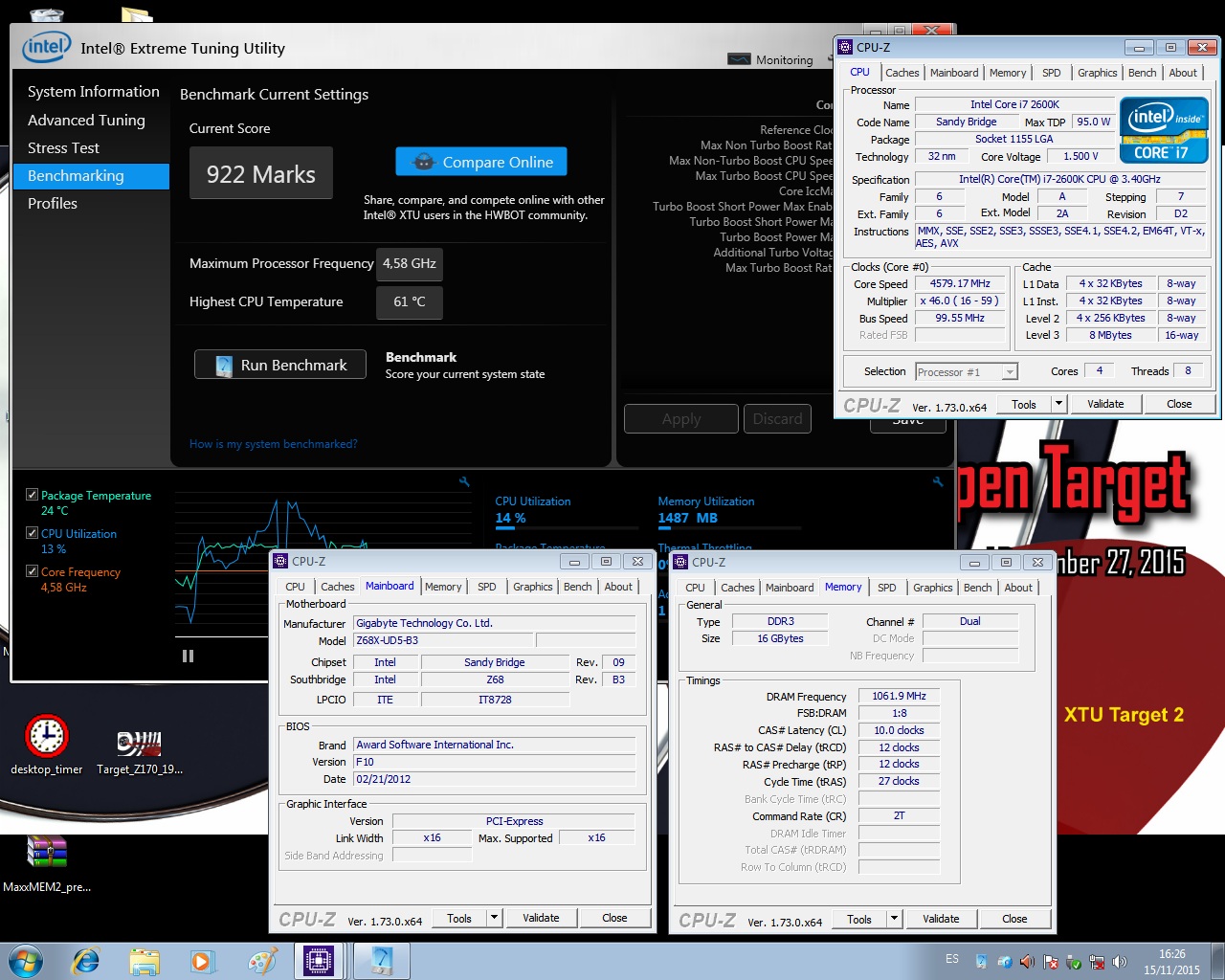The height and width of the screenshot is (980, 1225).
Task: Open Graphics tab in Memory CPU-Z window
Action: [932, 588]
